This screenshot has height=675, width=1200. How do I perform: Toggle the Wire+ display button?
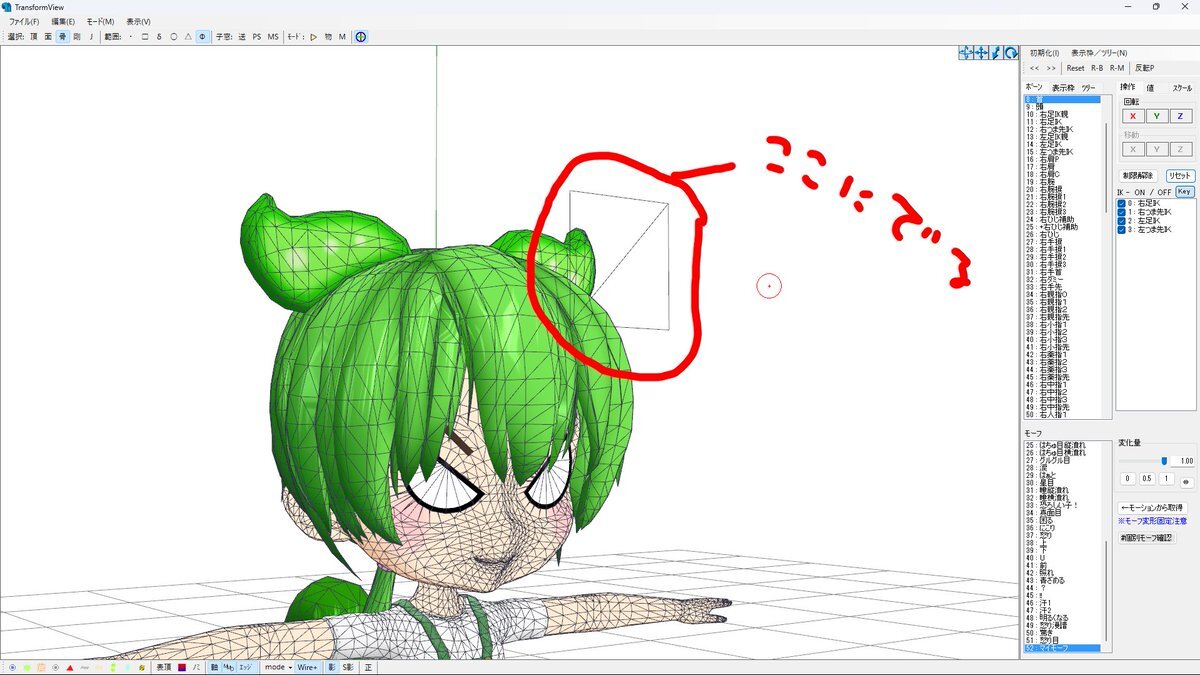(x=306, y=667)
